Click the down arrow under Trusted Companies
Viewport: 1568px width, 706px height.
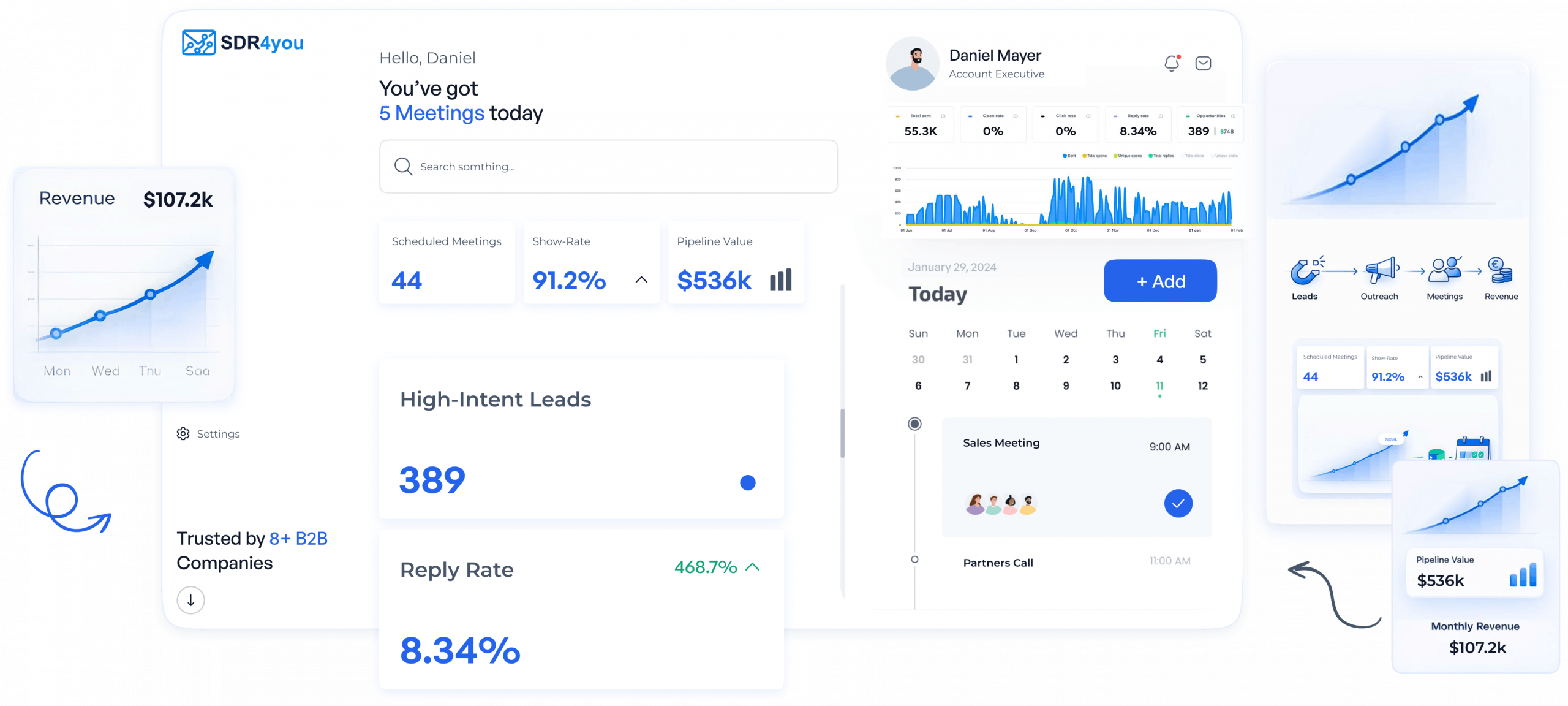point(190,600)
